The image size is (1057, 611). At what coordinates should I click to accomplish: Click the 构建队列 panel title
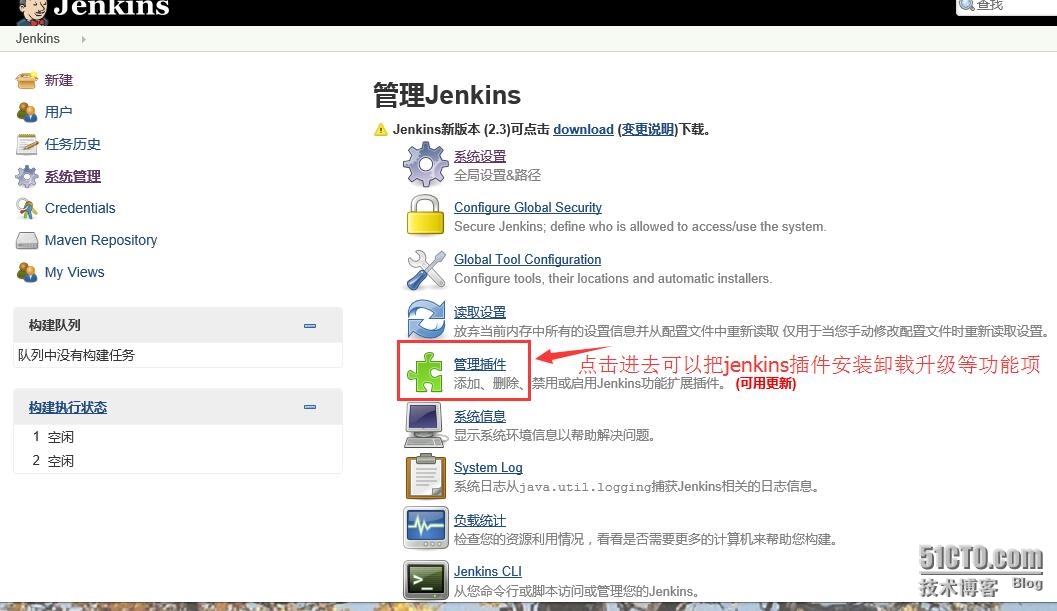point(55,326)
